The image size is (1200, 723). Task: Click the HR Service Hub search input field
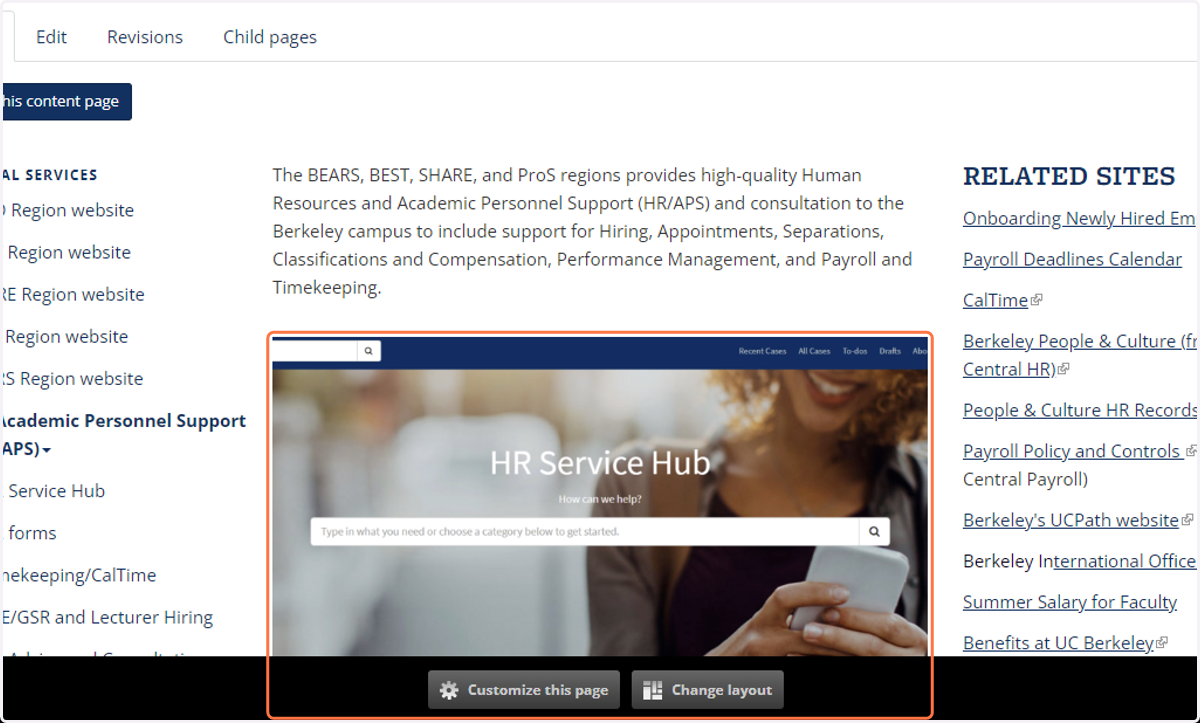(585, 532)
